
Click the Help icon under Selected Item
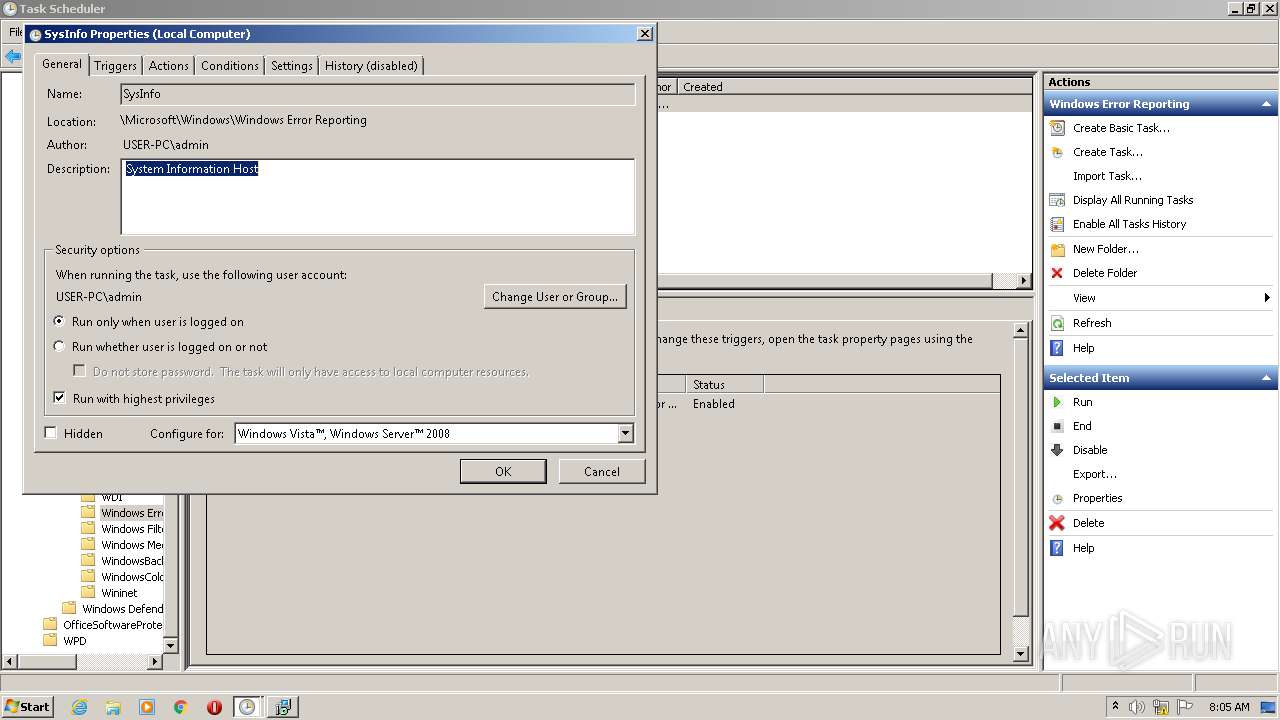pos(1057,548)
